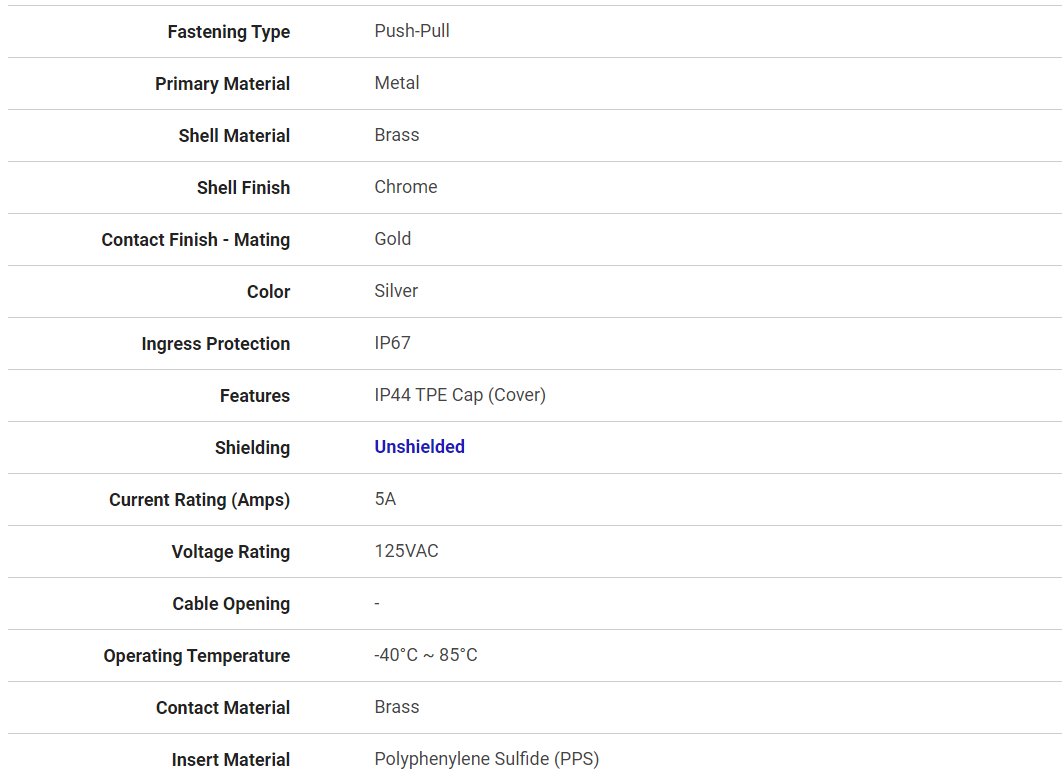This screenshot has height=781, width=1062.
Task: Select the Shell Material Brass value
Action: (397, 135)
